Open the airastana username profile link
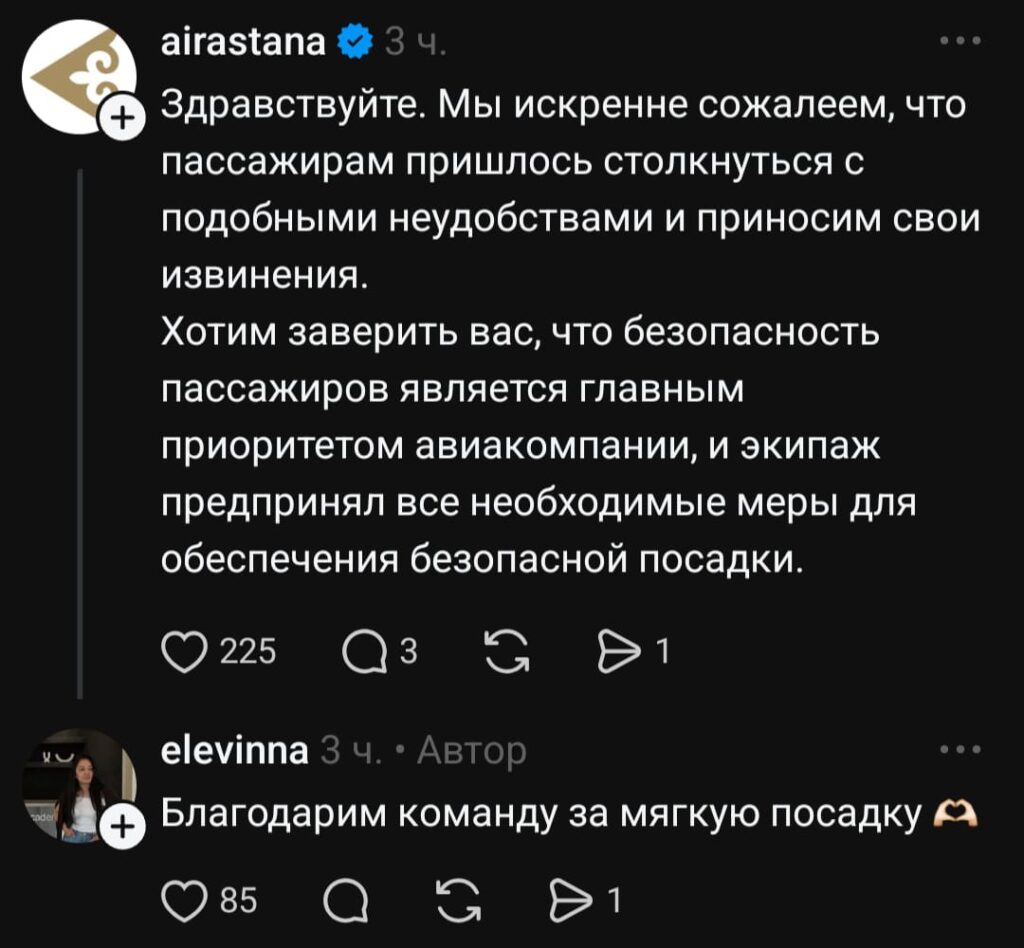 click(x=243, y=43)
